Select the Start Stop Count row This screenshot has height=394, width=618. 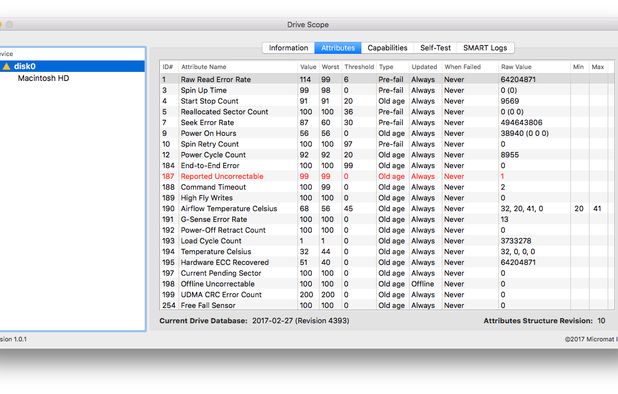point(387,101)
